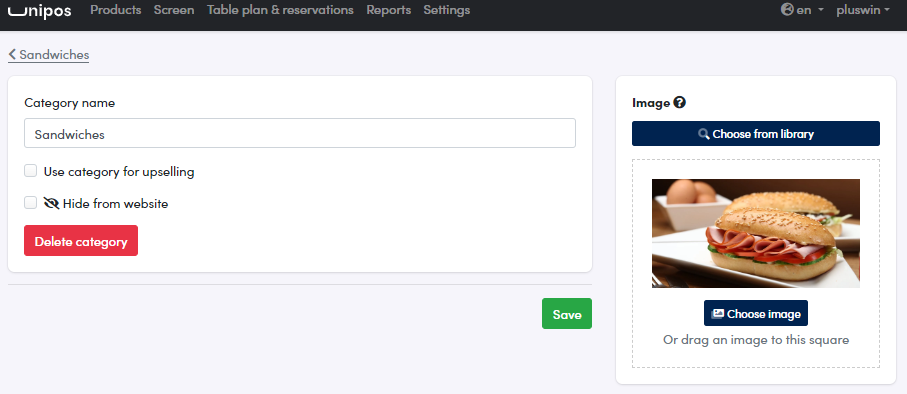Viewport: 907px width, 394px height.
Task: Tick the Hide from website checkbox
Action: point(31,202)
